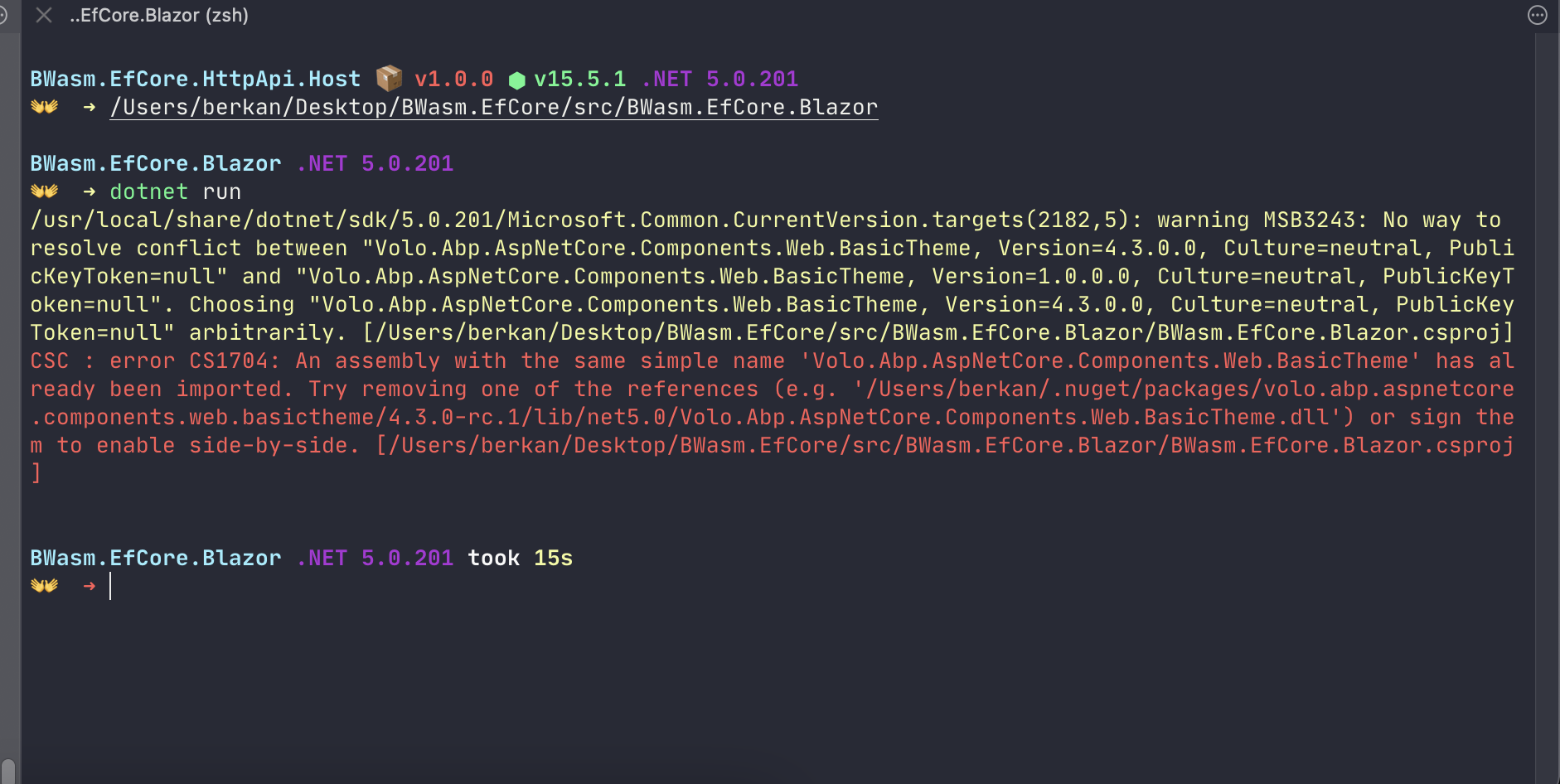Click the BWasm.EfCore.Blazor project name heading
Viewport: 1560px width, 784px height.
click(155, 162)
